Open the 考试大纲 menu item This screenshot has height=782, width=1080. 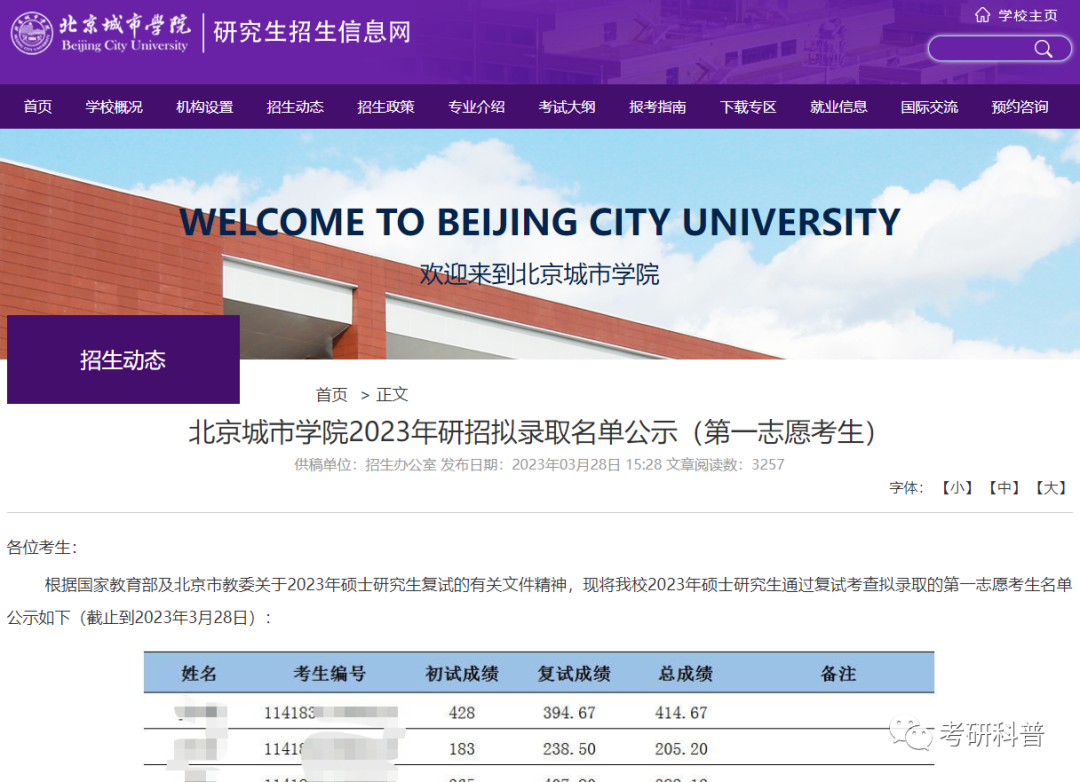567,107
